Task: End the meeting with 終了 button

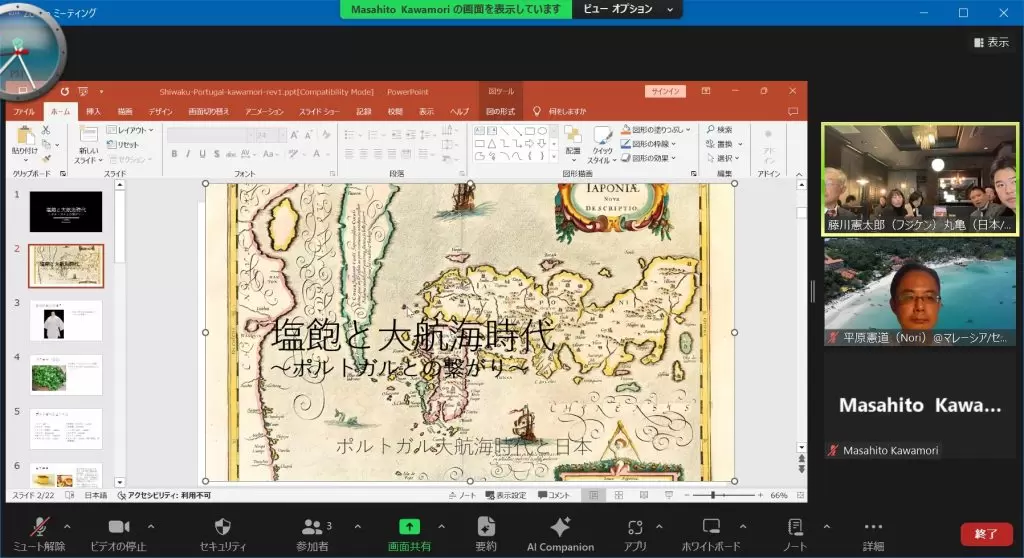Action: click(986, 534)
